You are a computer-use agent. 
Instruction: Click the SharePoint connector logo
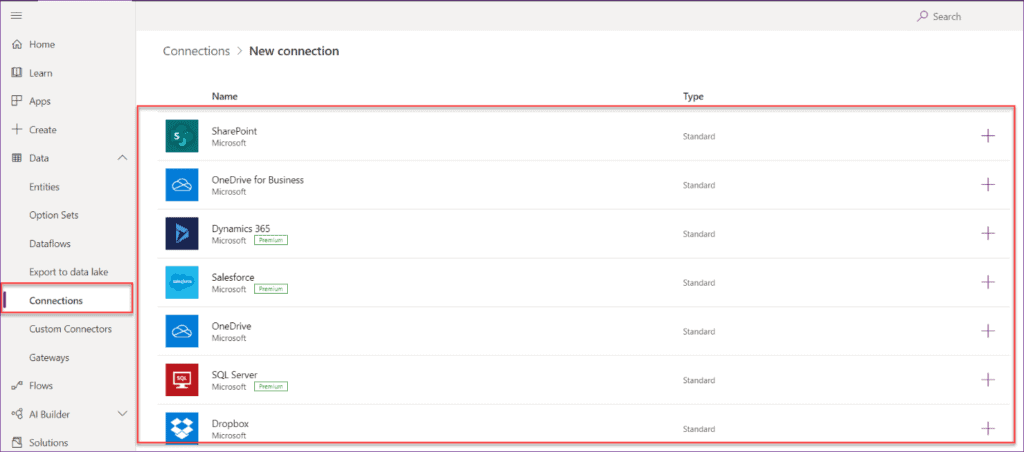click(x=182, y=137)
